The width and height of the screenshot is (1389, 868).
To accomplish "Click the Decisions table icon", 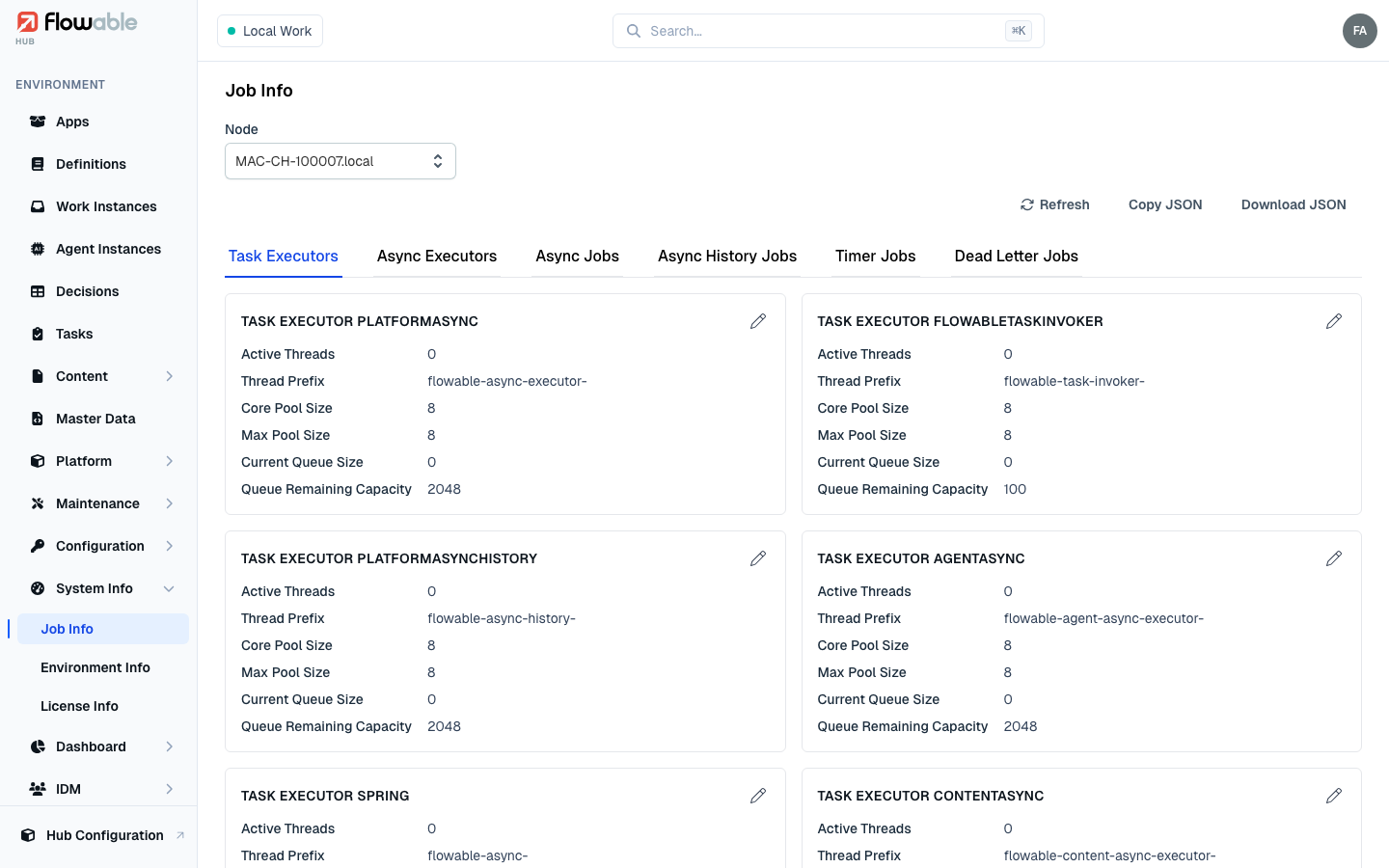I will (x=38, y=291).
